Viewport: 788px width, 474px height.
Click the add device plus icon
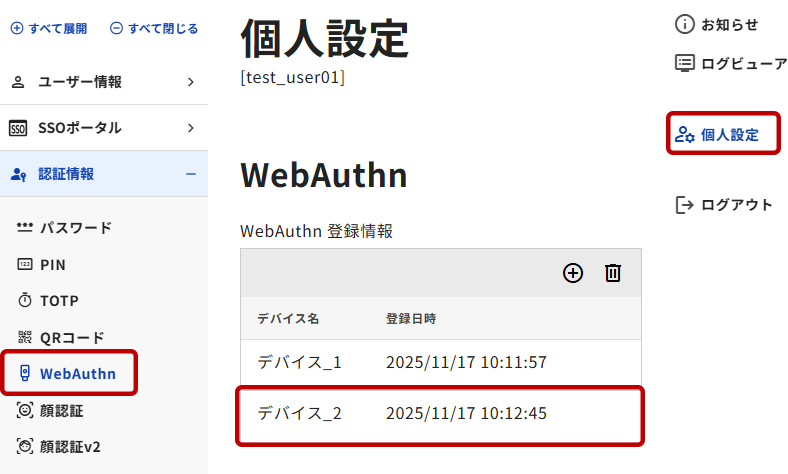pyautogui.click(x=573, y=273)
